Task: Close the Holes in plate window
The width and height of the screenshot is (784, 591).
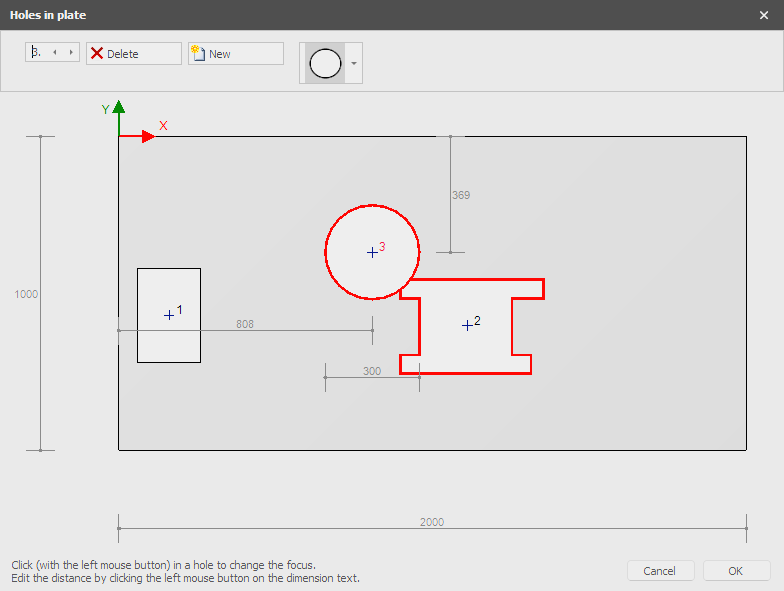Action: pyautogui.click(x=764, y=15)
